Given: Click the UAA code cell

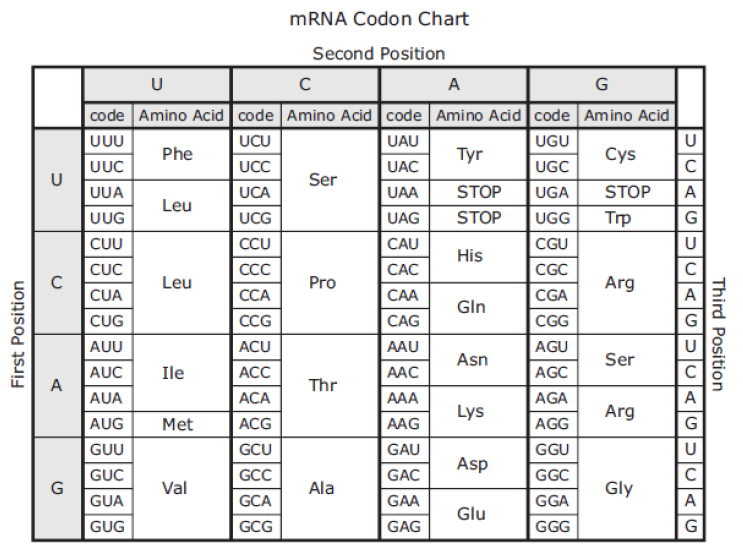Looking at the screenshot, I should coord(404,192).
